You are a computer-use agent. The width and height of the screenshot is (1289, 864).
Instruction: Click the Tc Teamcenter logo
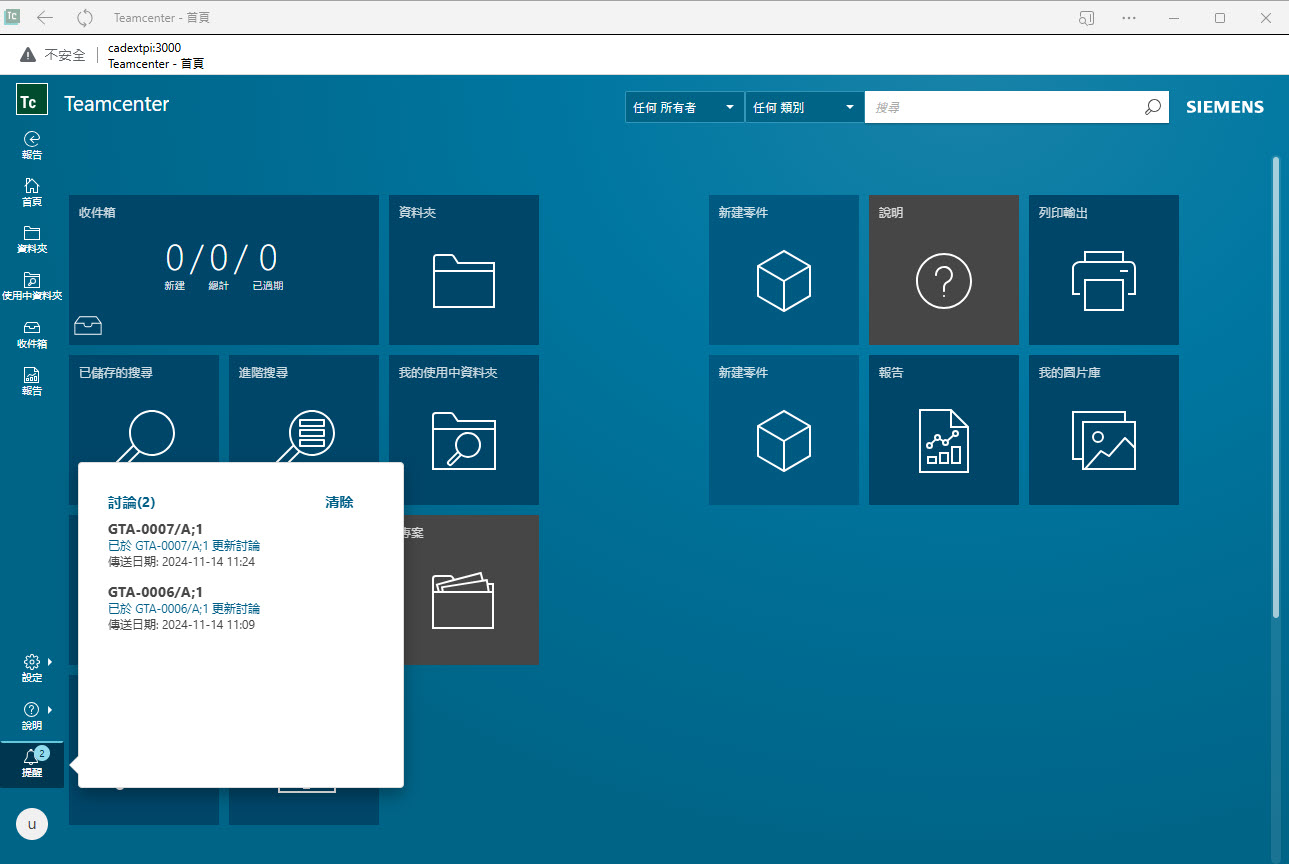[x=32, y=100]
